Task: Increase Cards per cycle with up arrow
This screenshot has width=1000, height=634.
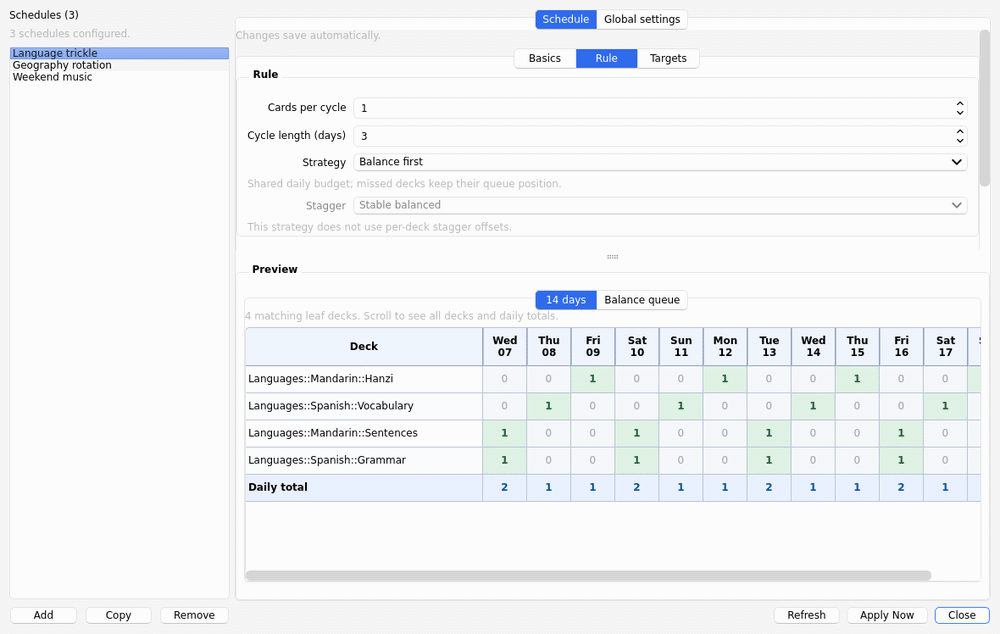Action: 960,103
